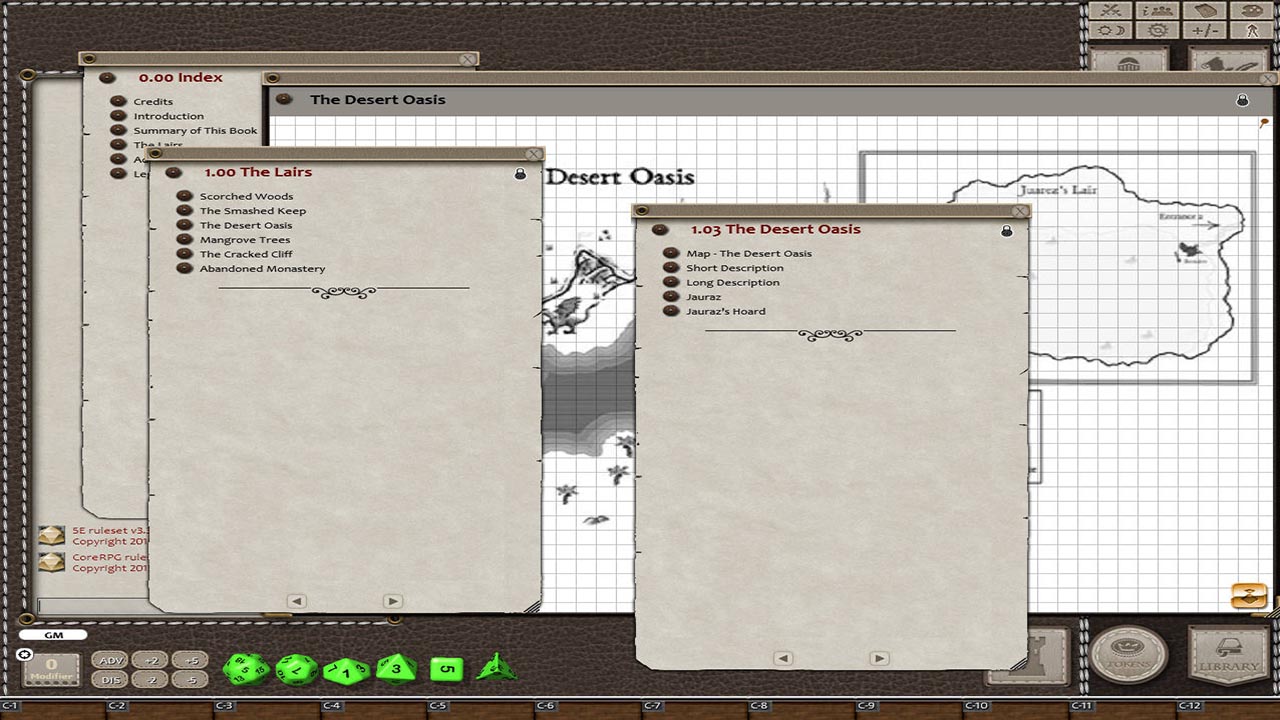This screenshot has width=1280, height=720.
Task: Open the Scorched Woods entry
Action: pos(245,196)
